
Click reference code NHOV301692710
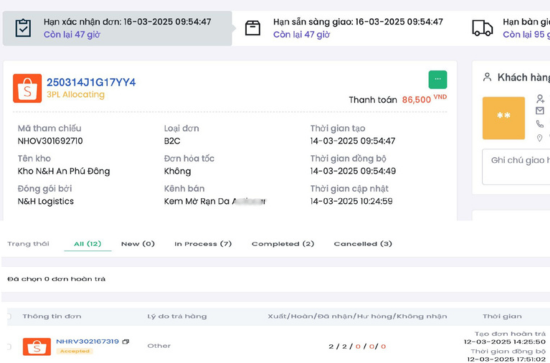50,141
